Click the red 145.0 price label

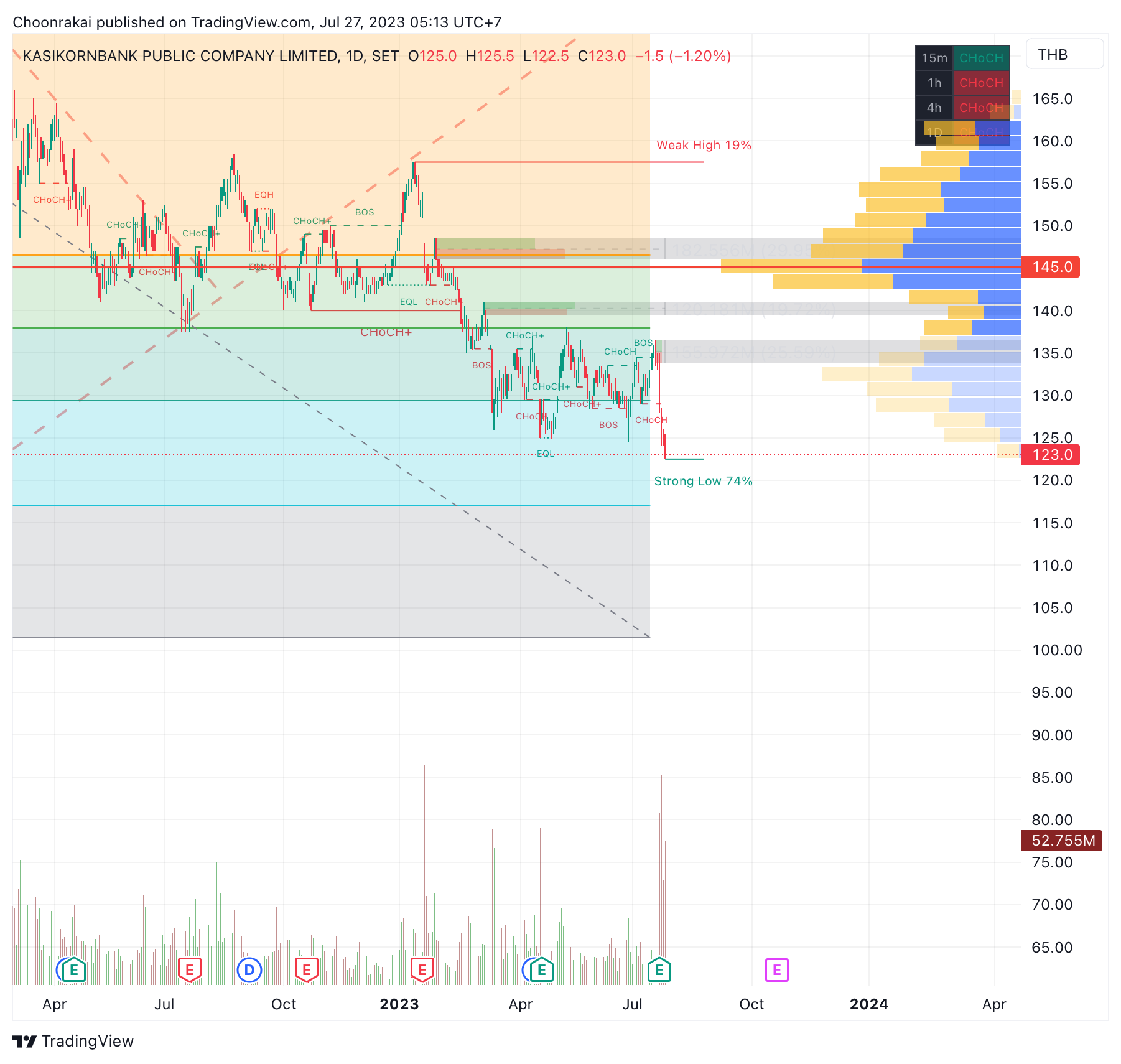pyautogui.click(x=1051, y=267)
